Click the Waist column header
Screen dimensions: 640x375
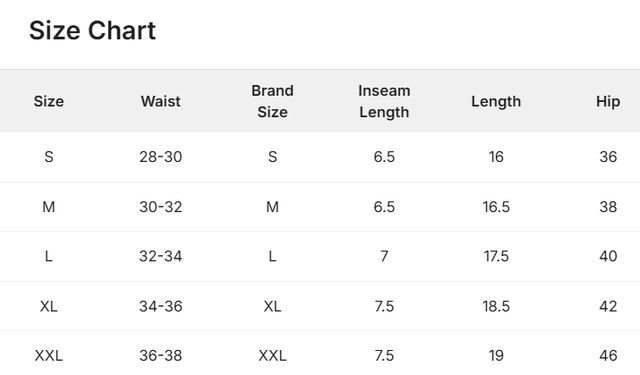160,101
